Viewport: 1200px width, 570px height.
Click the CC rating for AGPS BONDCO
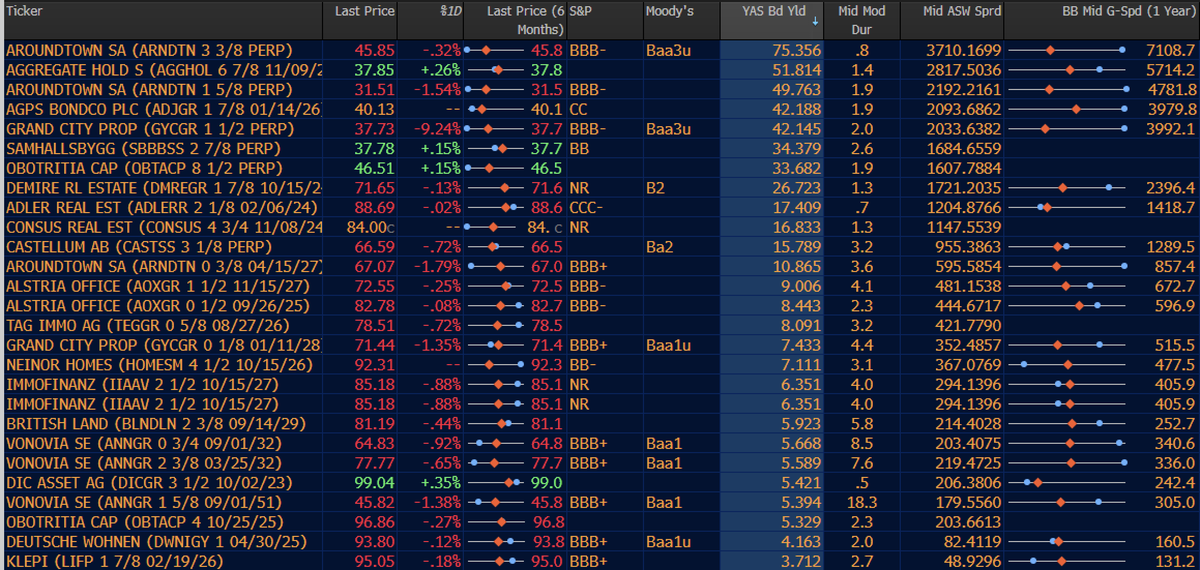click(x=578, y=109)
